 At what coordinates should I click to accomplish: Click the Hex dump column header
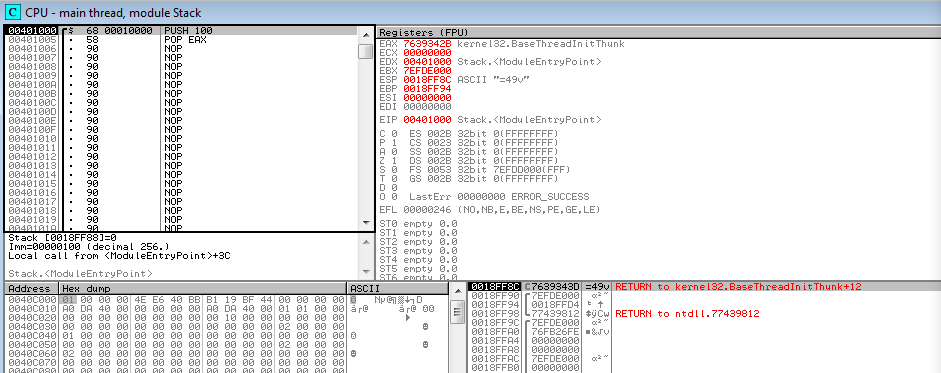click(203, 288)
